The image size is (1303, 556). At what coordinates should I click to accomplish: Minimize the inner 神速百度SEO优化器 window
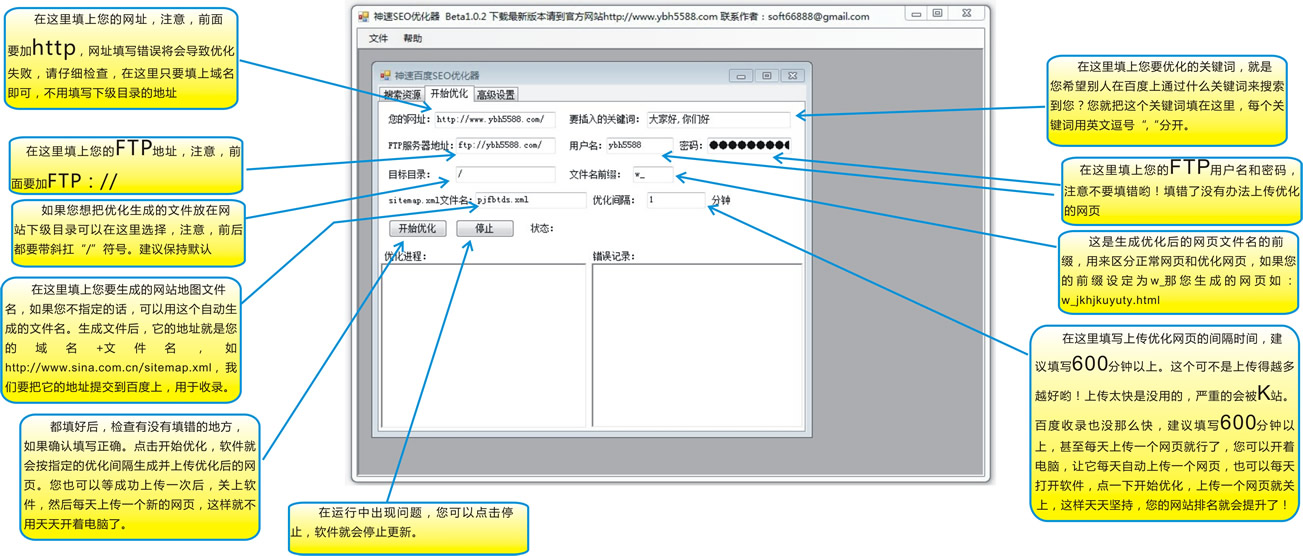(x=740, y=76)
